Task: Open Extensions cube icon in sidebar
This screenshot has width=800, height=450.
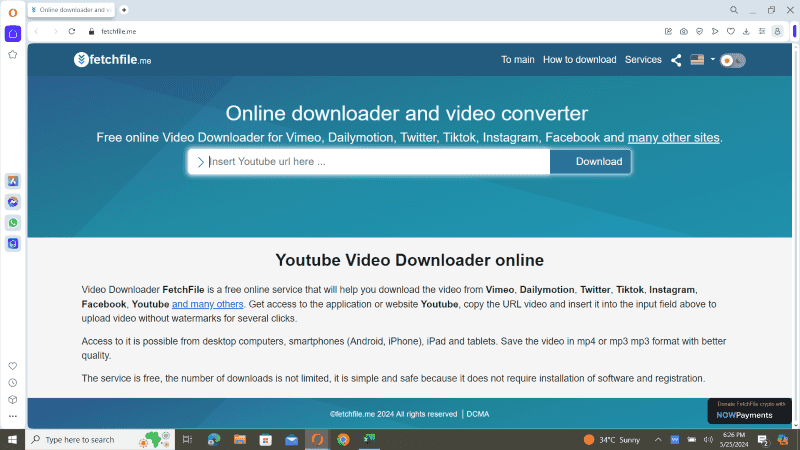Action: point(13,399)
